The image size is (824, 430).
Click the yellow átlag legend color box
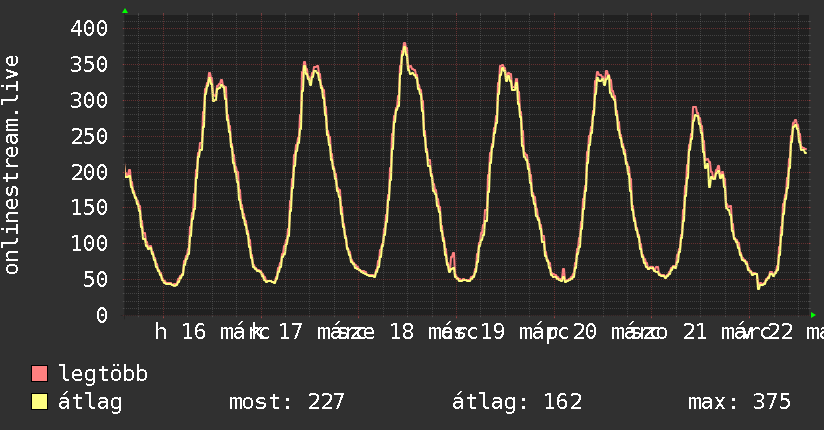click(x=40, y=402)
